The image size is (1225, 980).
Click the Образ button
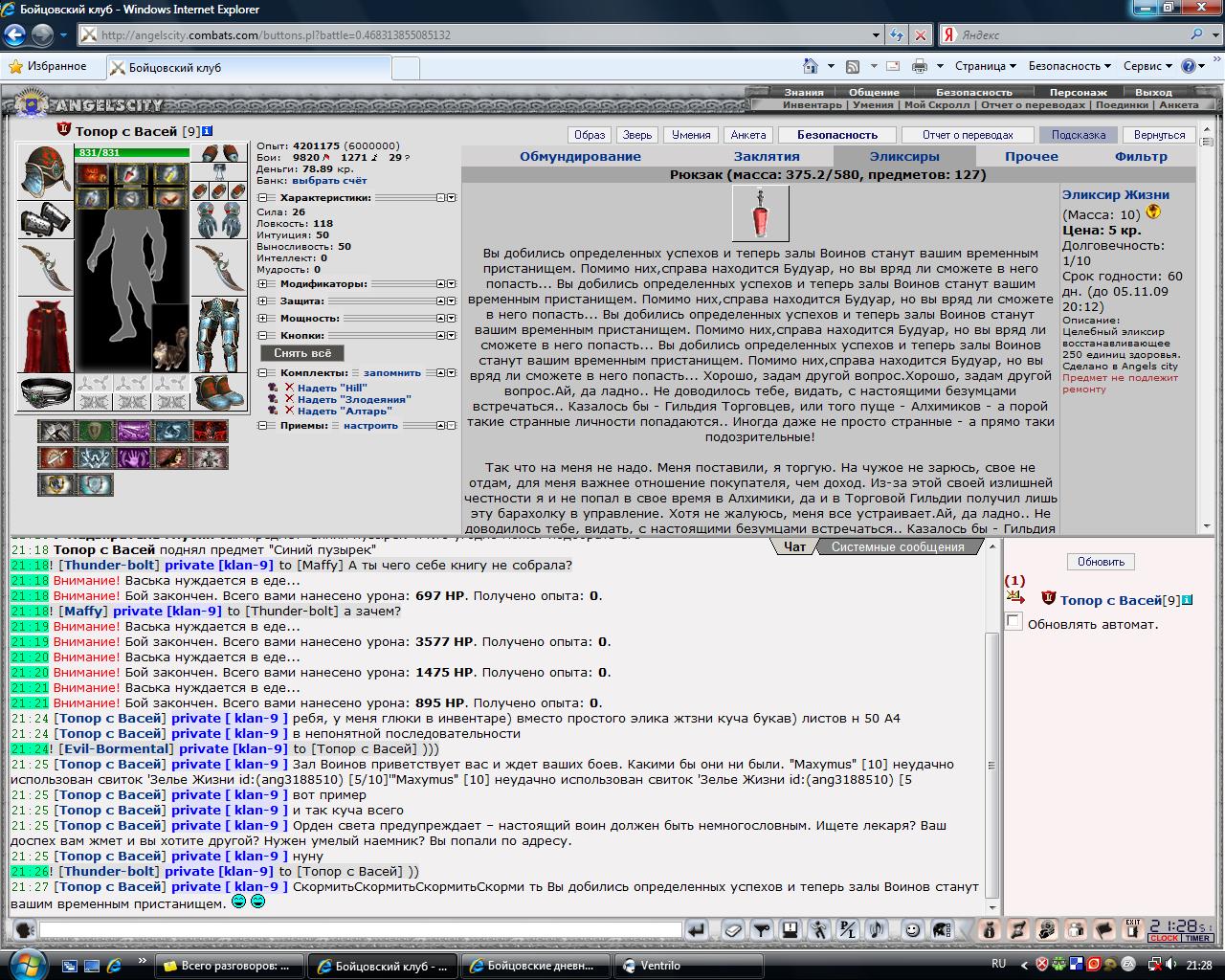click(x=590, y=135)
